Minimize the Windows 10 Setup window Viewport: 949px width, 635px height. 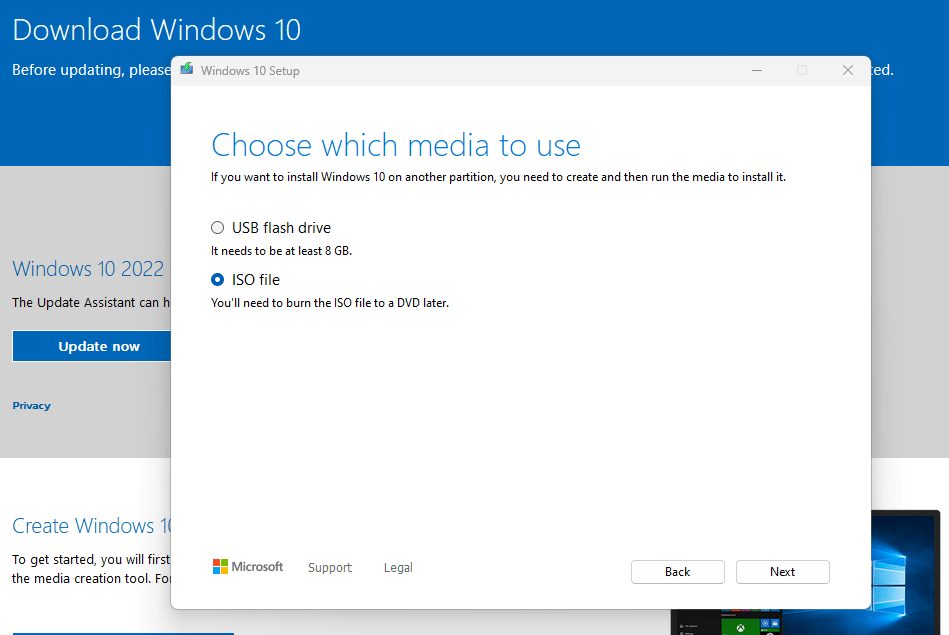pyautogui.click(x=757, y=70)
